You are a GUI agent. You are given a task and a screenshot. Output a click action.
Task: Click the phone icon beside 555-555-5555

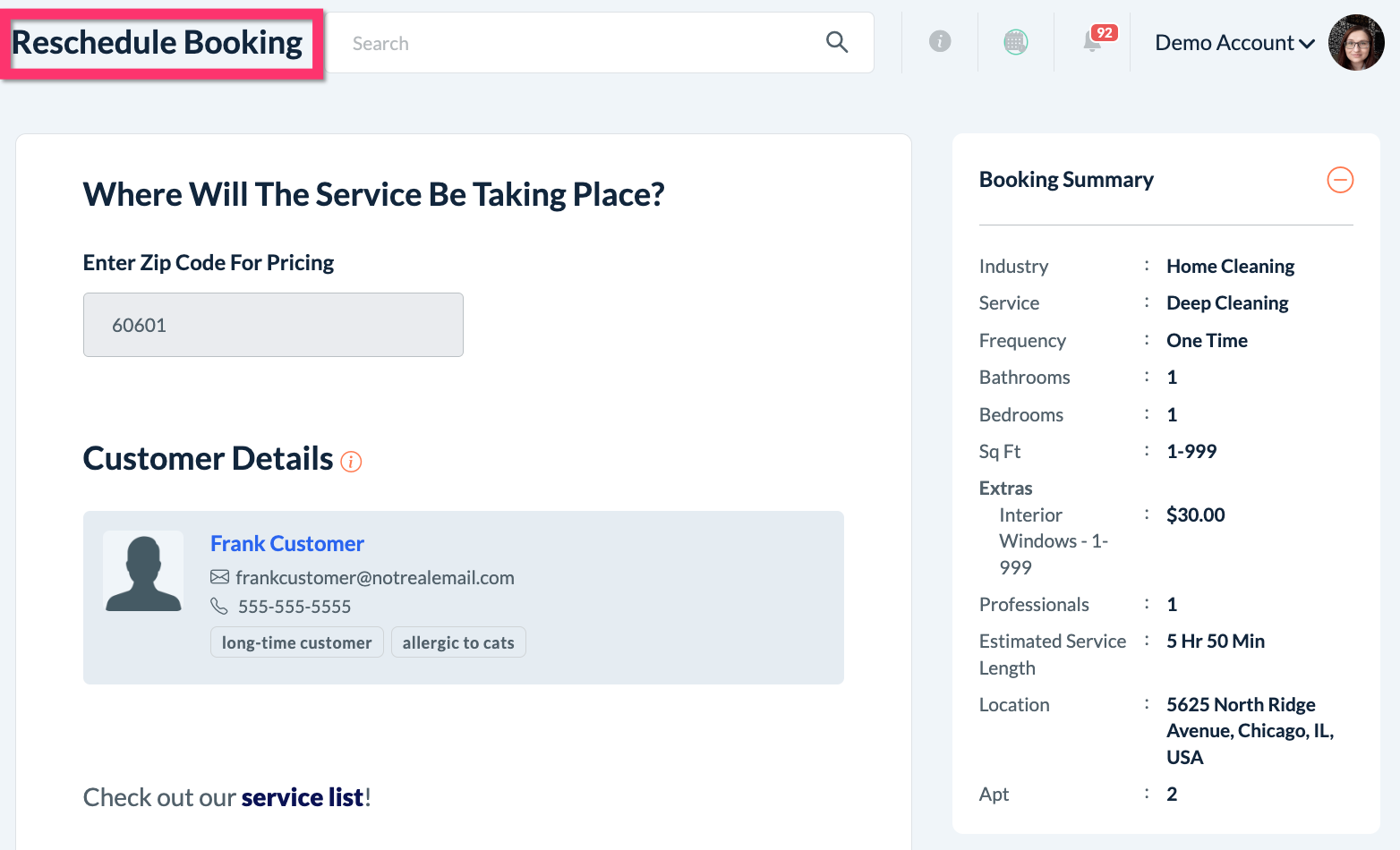pos(219,607)
